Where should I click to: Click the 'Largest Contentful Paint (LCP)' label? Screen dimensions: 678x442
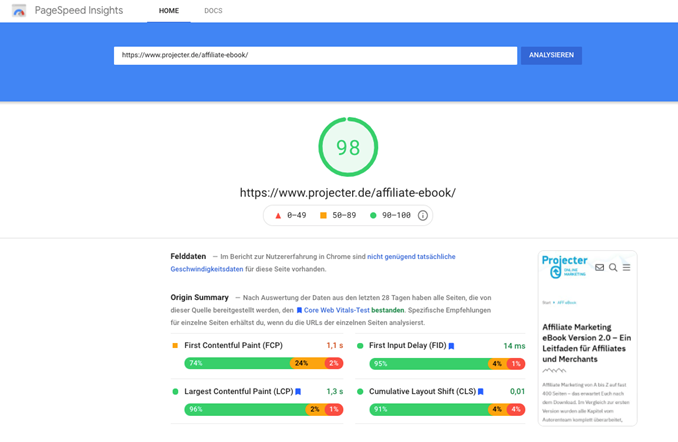tap(239, 391)
